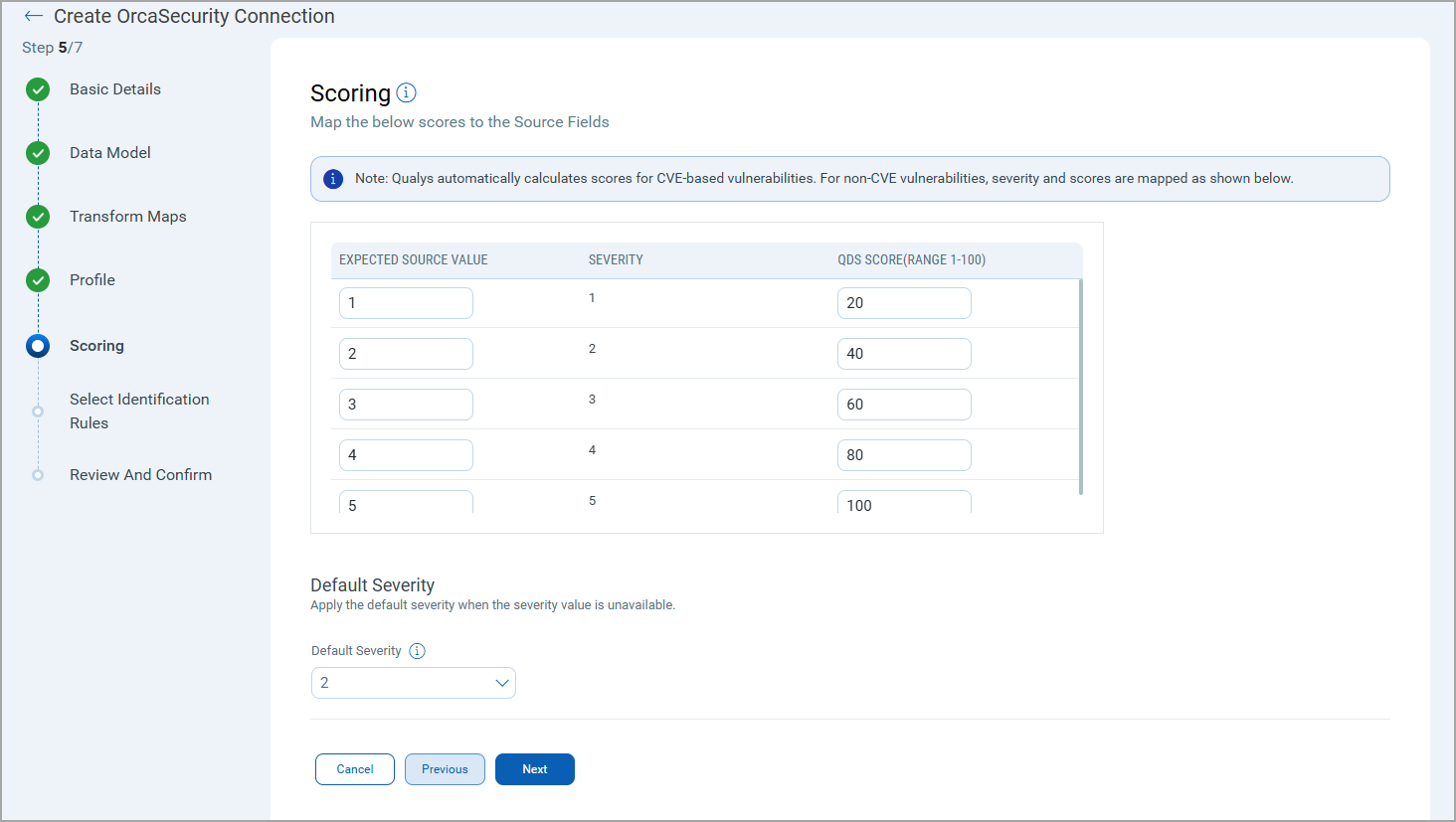Click the green checkmark for Profile step
Viewport: 1456px width, 822px height.
[38, 280]
